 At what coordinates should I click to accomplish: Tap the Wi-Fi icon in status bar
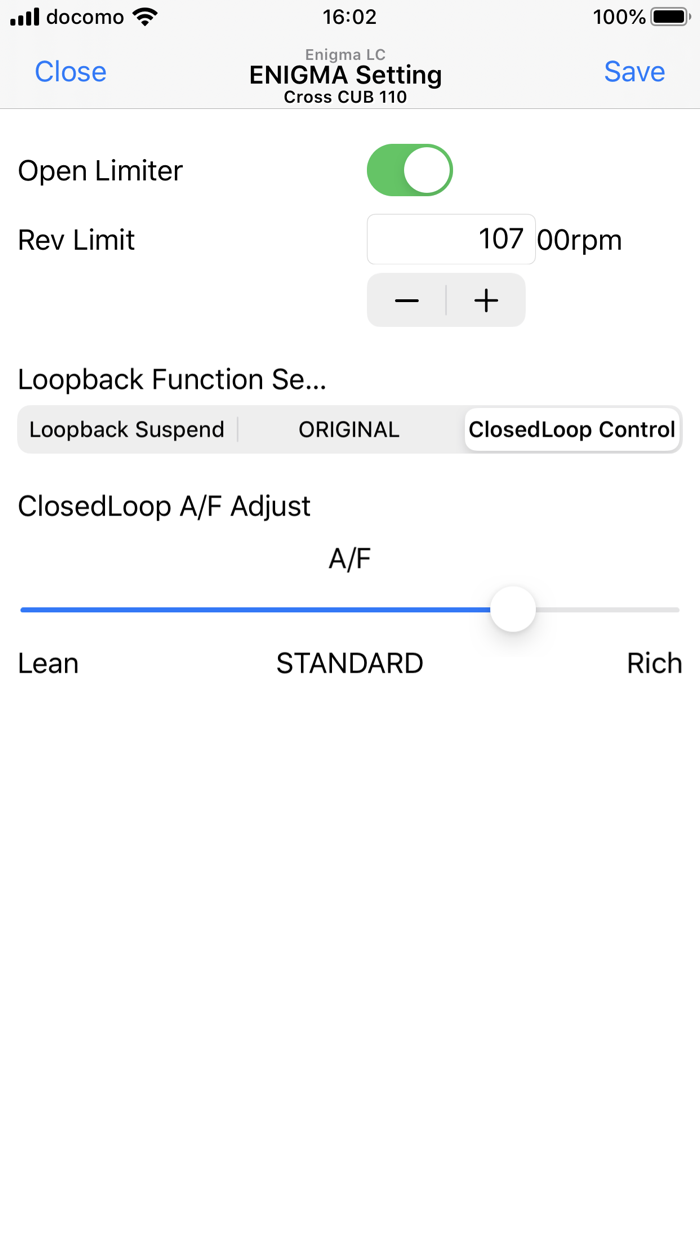[146, 17]
